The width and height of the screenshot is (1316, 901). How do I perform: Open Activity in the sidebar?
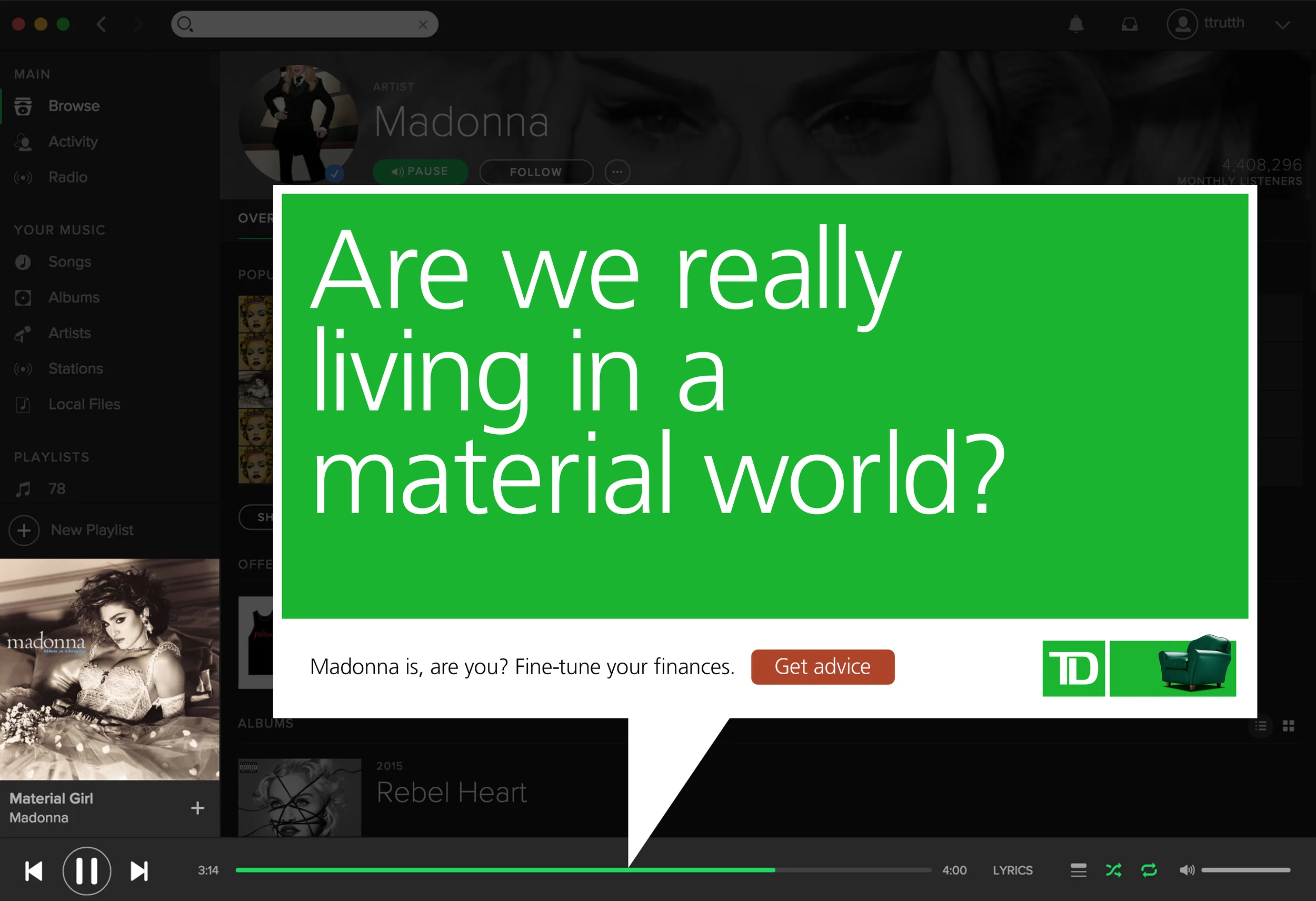click(73, 142)
